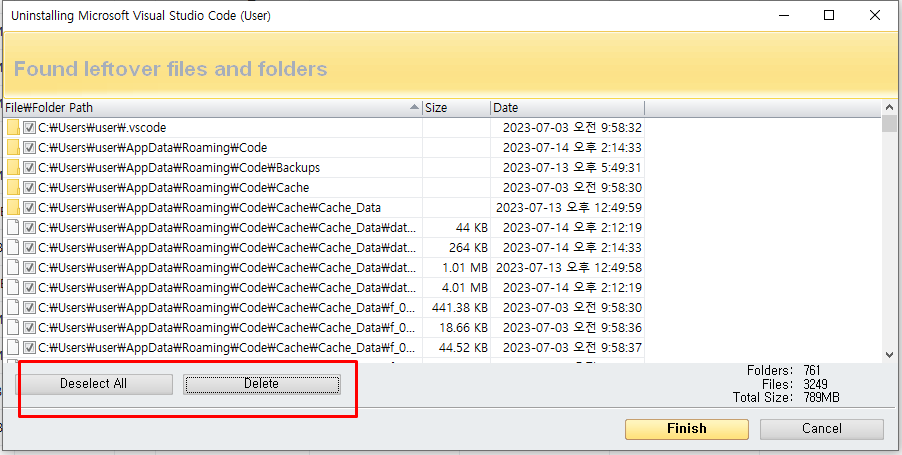This screenshot has height=455, width=902.
Task: Click file icon of the 264 KB row
Action: click(13, 248)
